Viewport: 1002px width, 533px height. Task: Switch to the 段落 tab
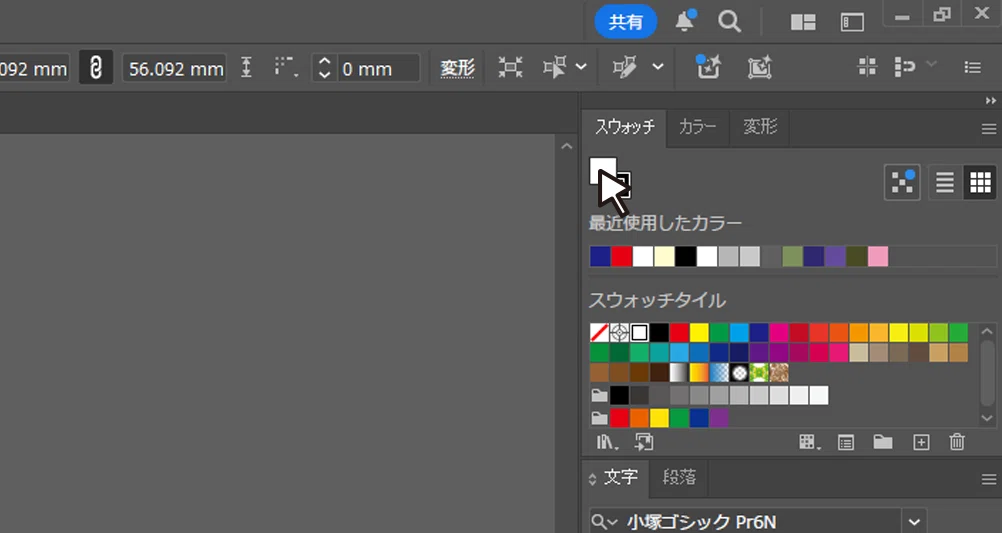point(679,477)
